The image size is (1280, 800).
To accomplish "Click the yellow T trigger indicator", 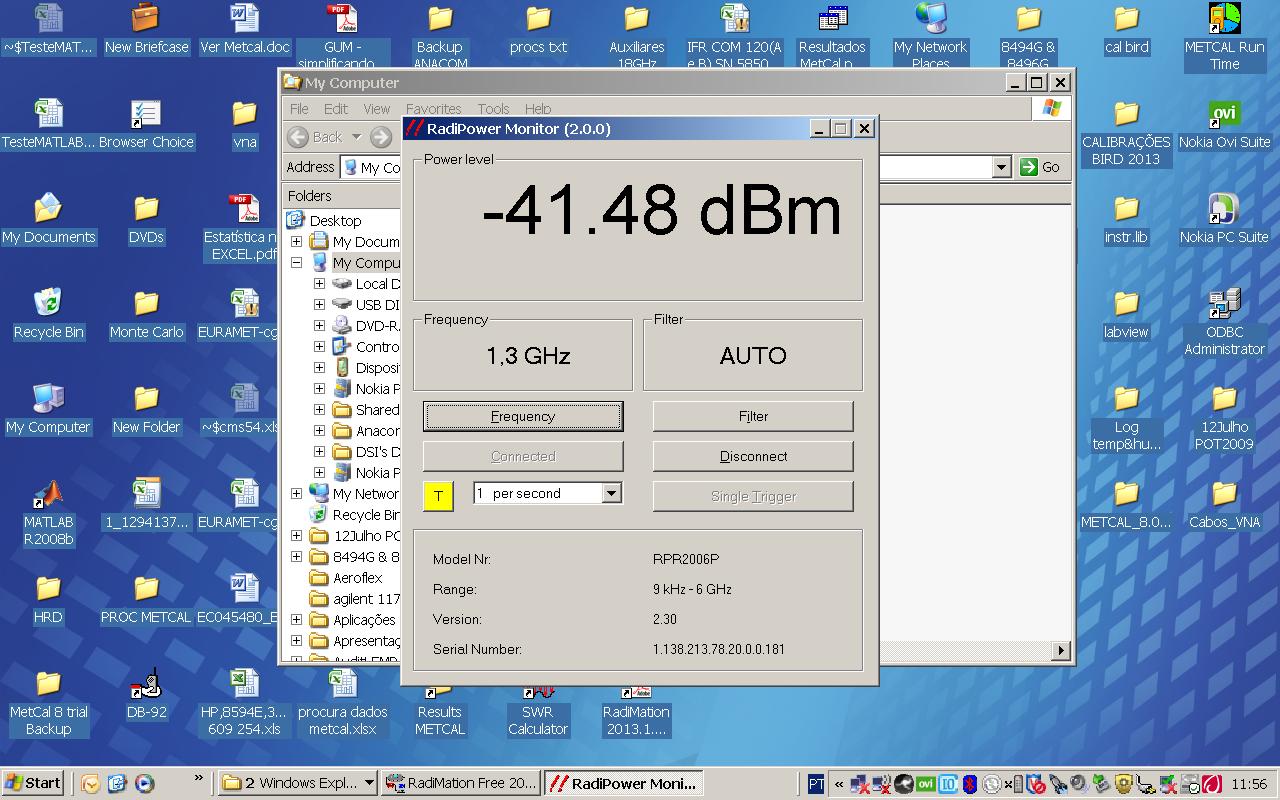I will click(438, 496).
